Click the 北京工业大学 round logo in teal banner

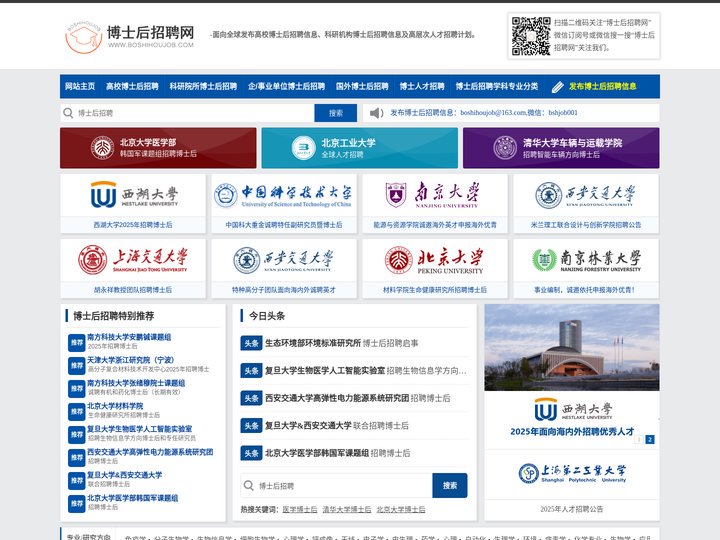coord(304,148)
